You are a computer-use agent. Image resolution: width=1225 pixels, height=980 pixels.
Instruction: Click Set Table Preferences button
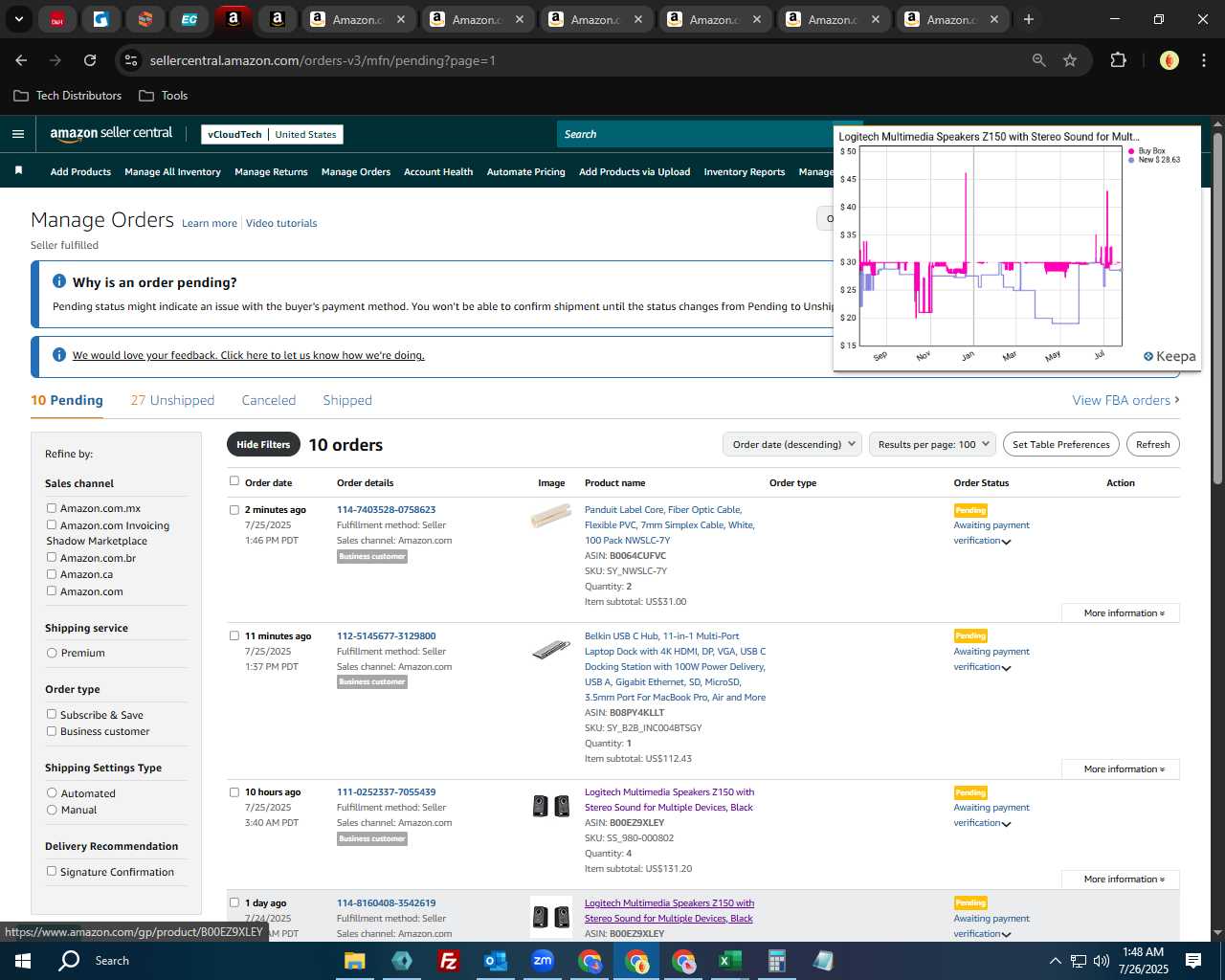1061,444
